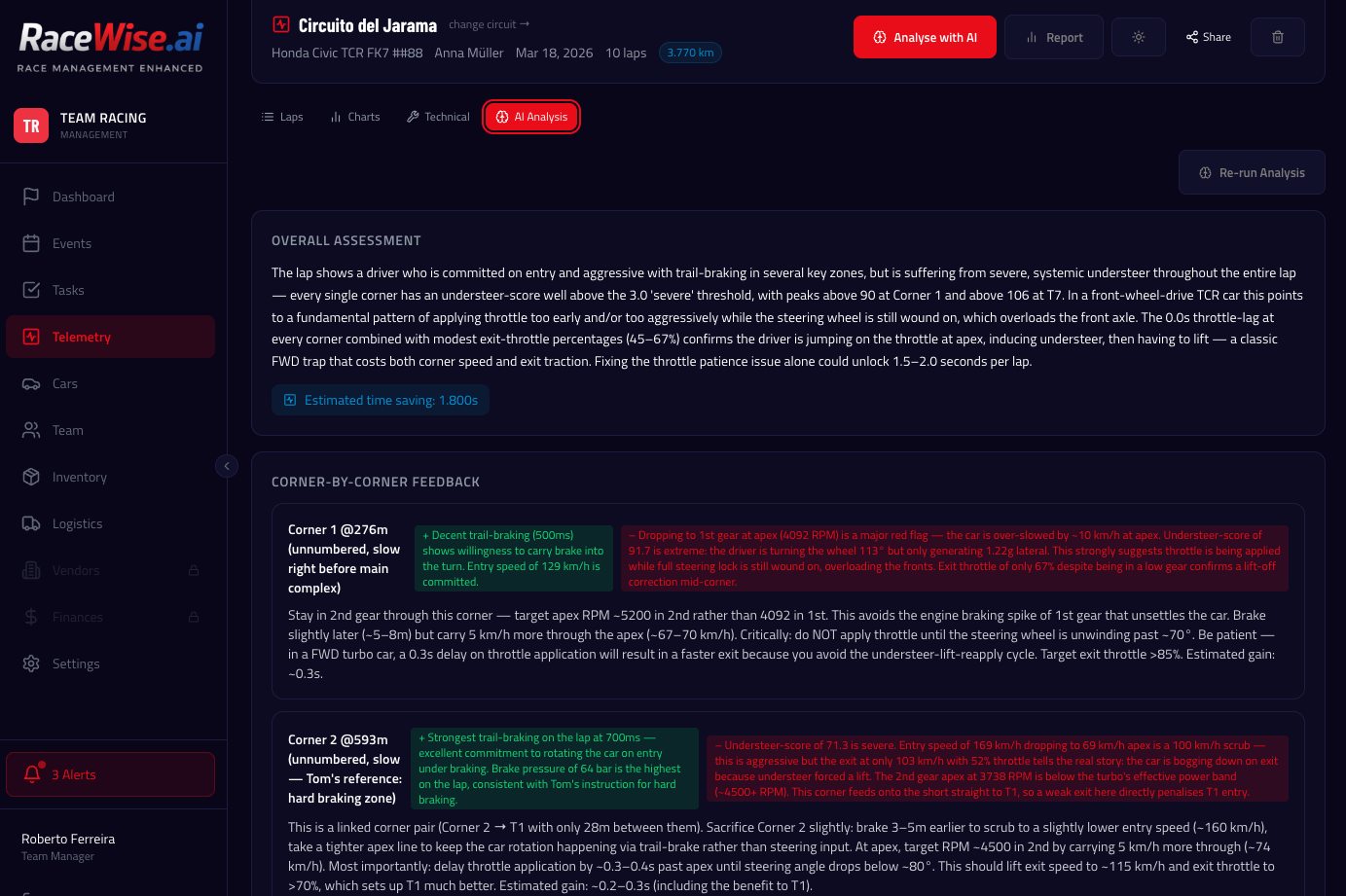The width and height of the screenshot is (1346, 896).
Task: Open the Report button
Action: (x=1054, y=37)
